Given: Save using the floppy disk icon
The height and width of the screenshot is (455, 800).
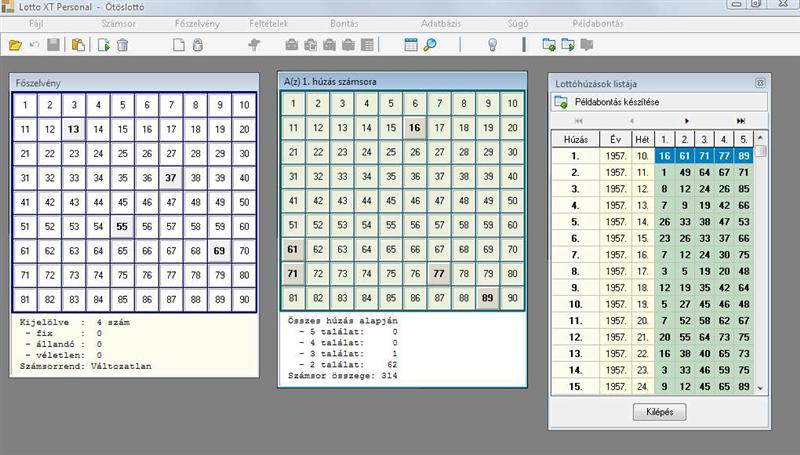Looking at the screenshot, I should [54, 45].
